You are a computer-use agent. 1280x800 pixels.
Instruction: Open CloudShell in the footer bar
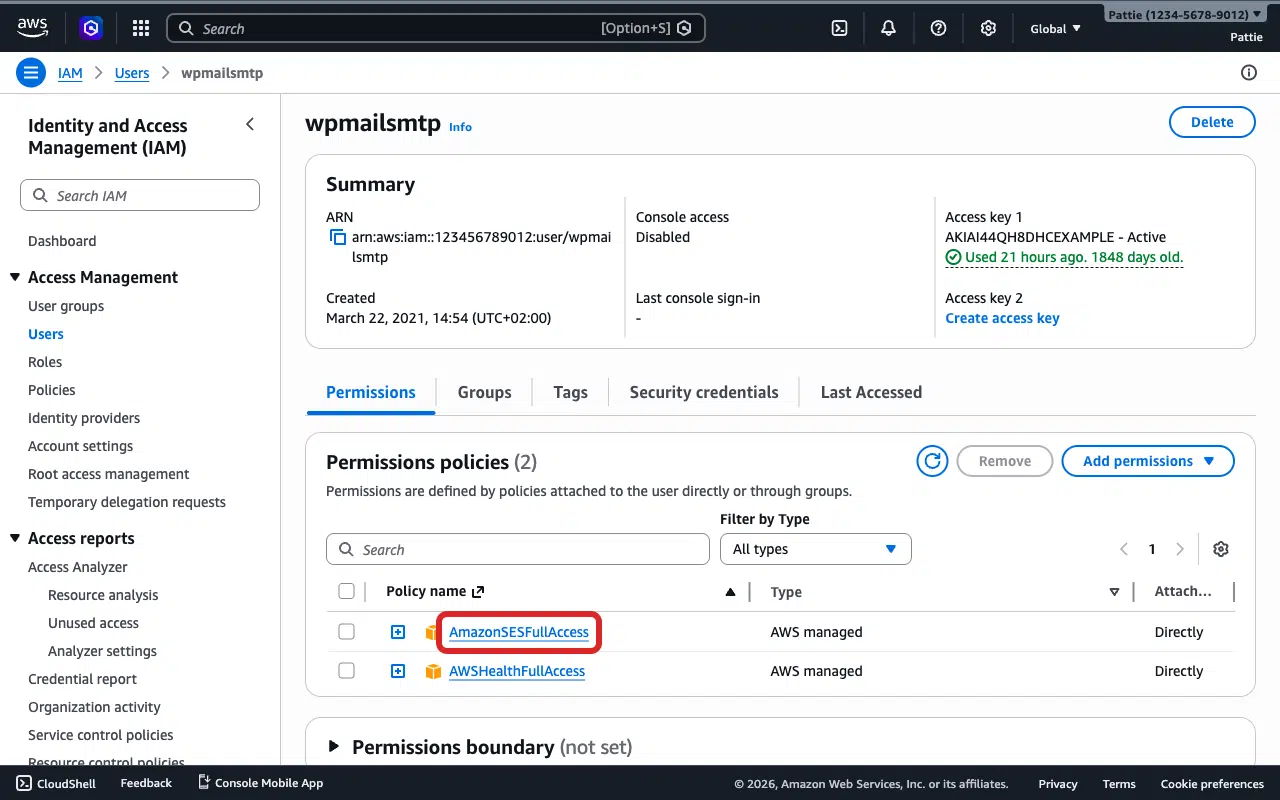56,783
